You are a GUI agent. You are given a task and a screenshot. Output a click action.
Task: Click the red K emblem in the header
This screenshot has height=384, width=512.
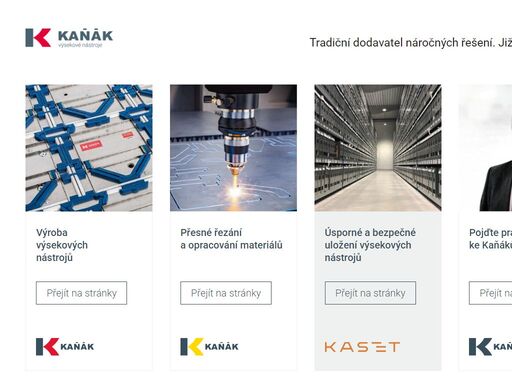38,38
